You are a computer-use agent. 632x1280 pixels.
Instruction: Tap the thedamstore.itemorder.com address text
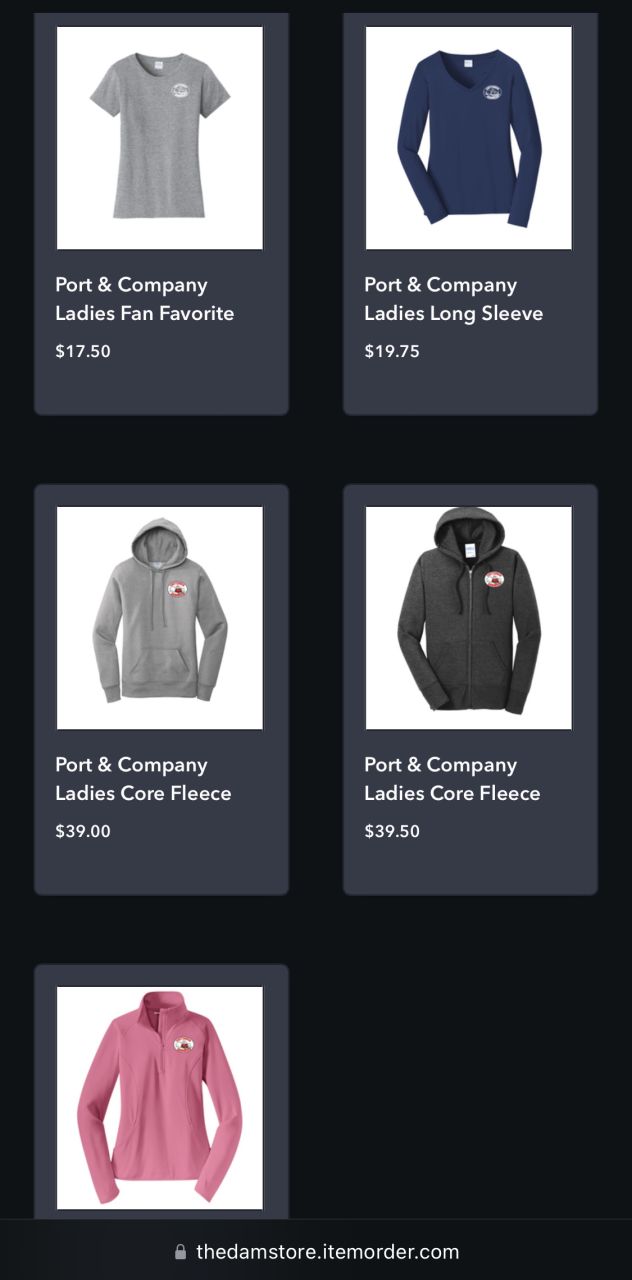click(328, 1252)
